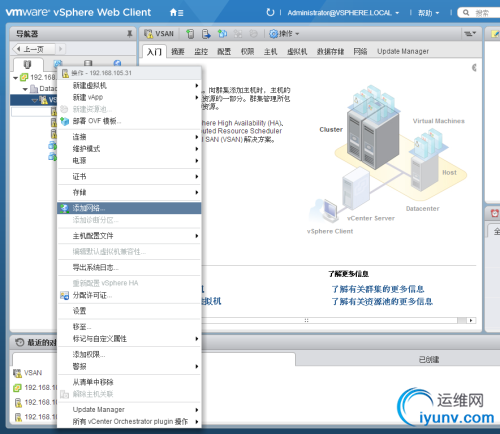
Task: Switch to the 权限 tab
Action: [x=247, y=52]
